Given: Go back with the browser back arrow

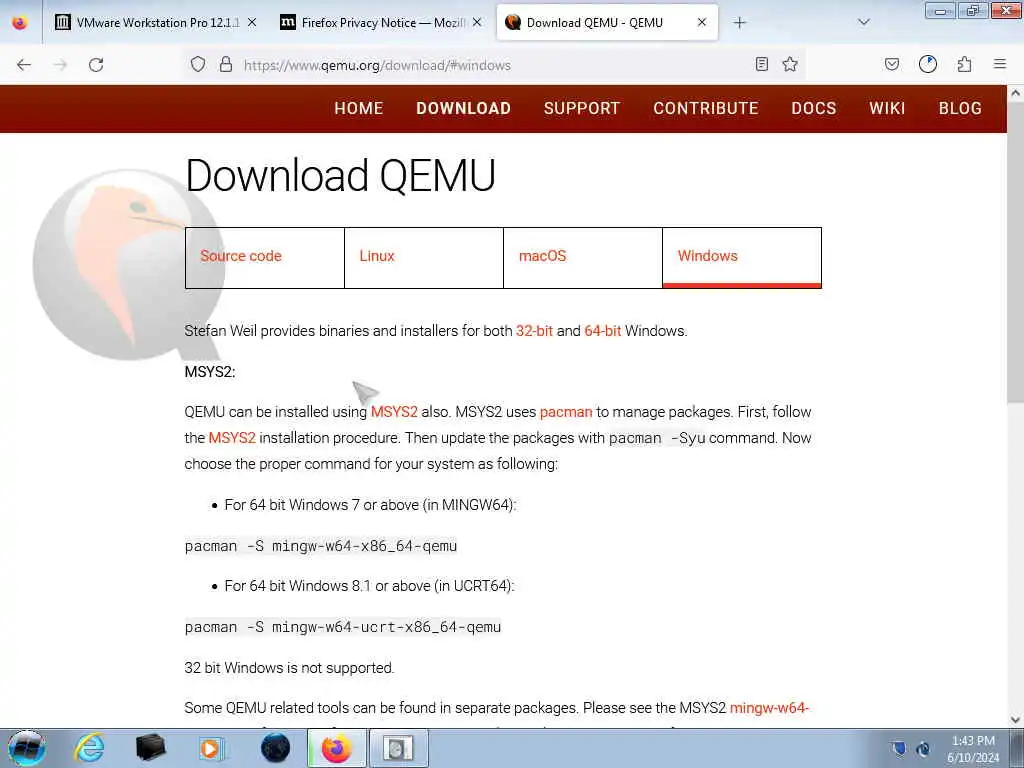Looking at the screenshot, I should click(x=24, y=65).
